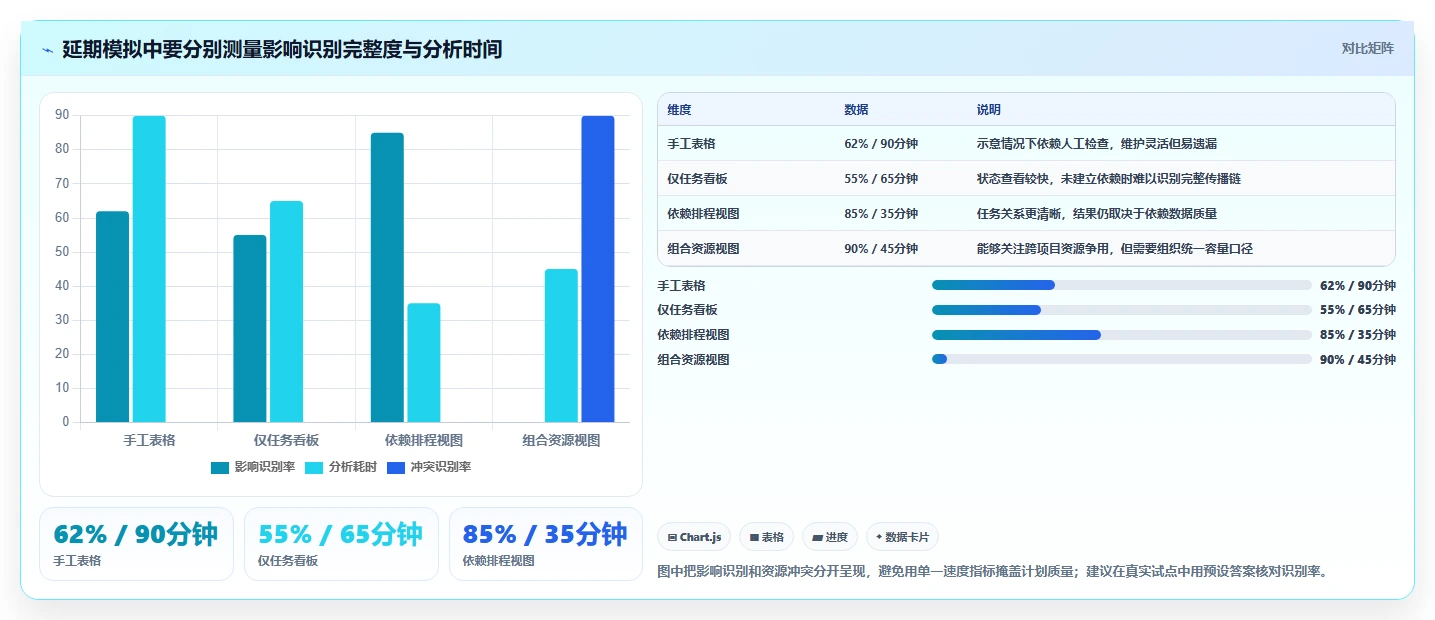This screenshot has width=1435, height=620.
Task: Click the 对比矩阵 label in header
Action: pyautogui.click(x=1367, y=48)
